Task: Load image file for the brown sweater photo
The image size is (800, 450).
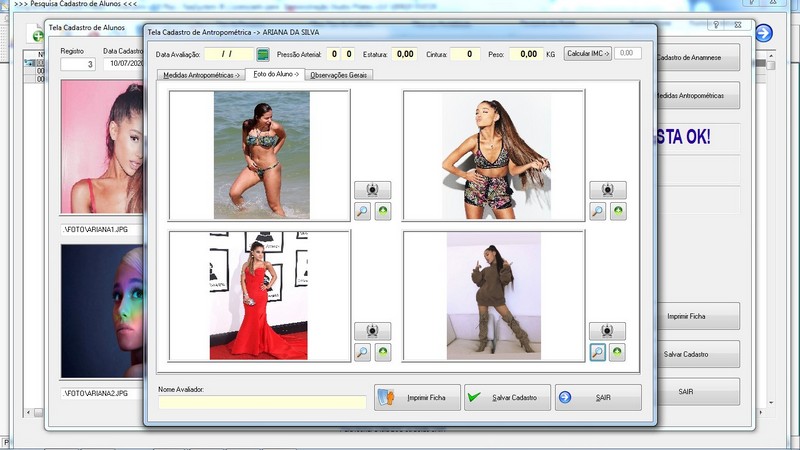Action: [x=617, y=352]
